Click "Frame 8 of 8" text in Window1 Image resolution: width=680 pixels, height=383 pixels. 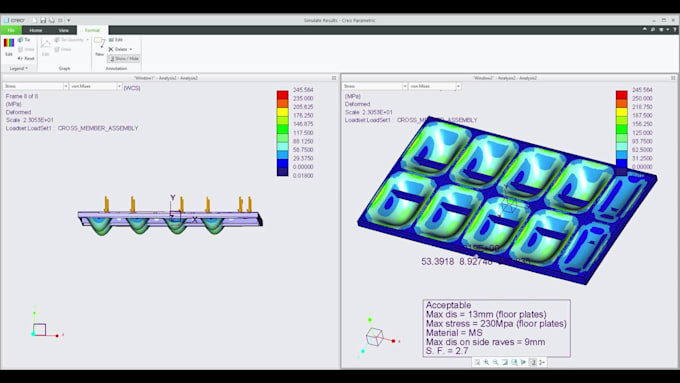[22, 96]
